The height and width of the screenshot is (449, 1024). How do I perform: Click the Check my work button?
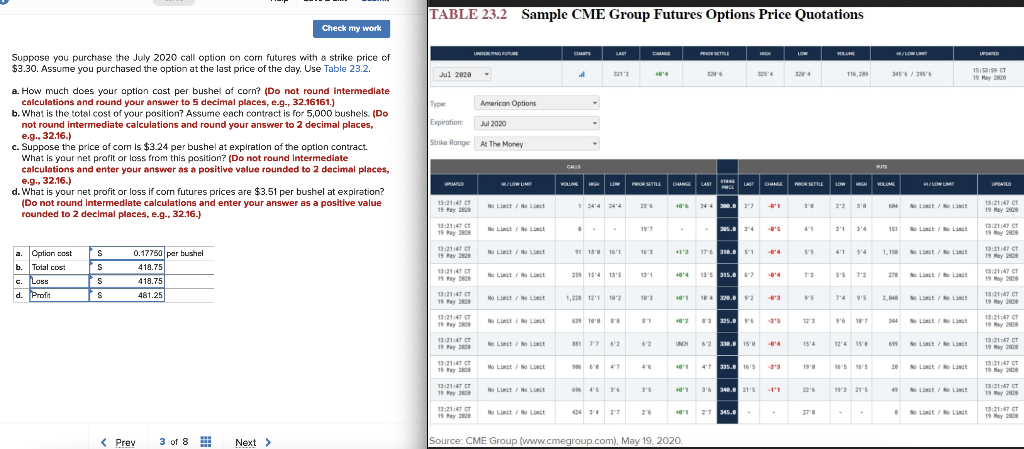click(351, 28)
